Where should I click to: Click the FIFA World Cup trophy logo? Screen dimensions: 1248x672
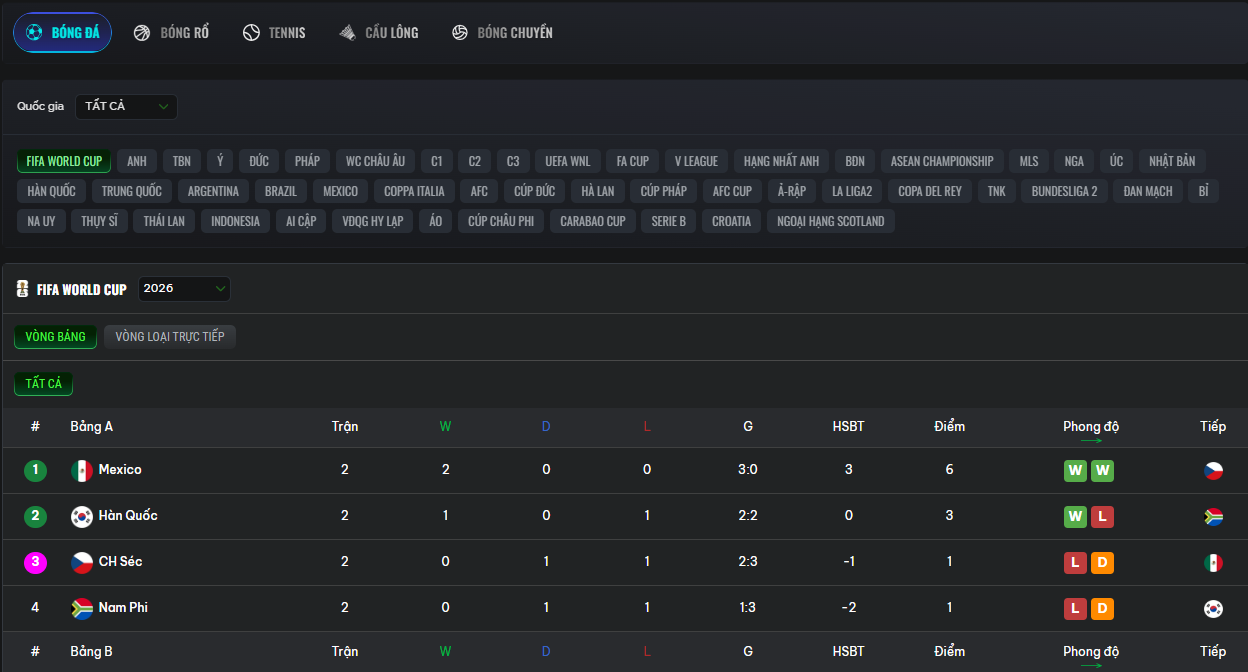[22, 289]
